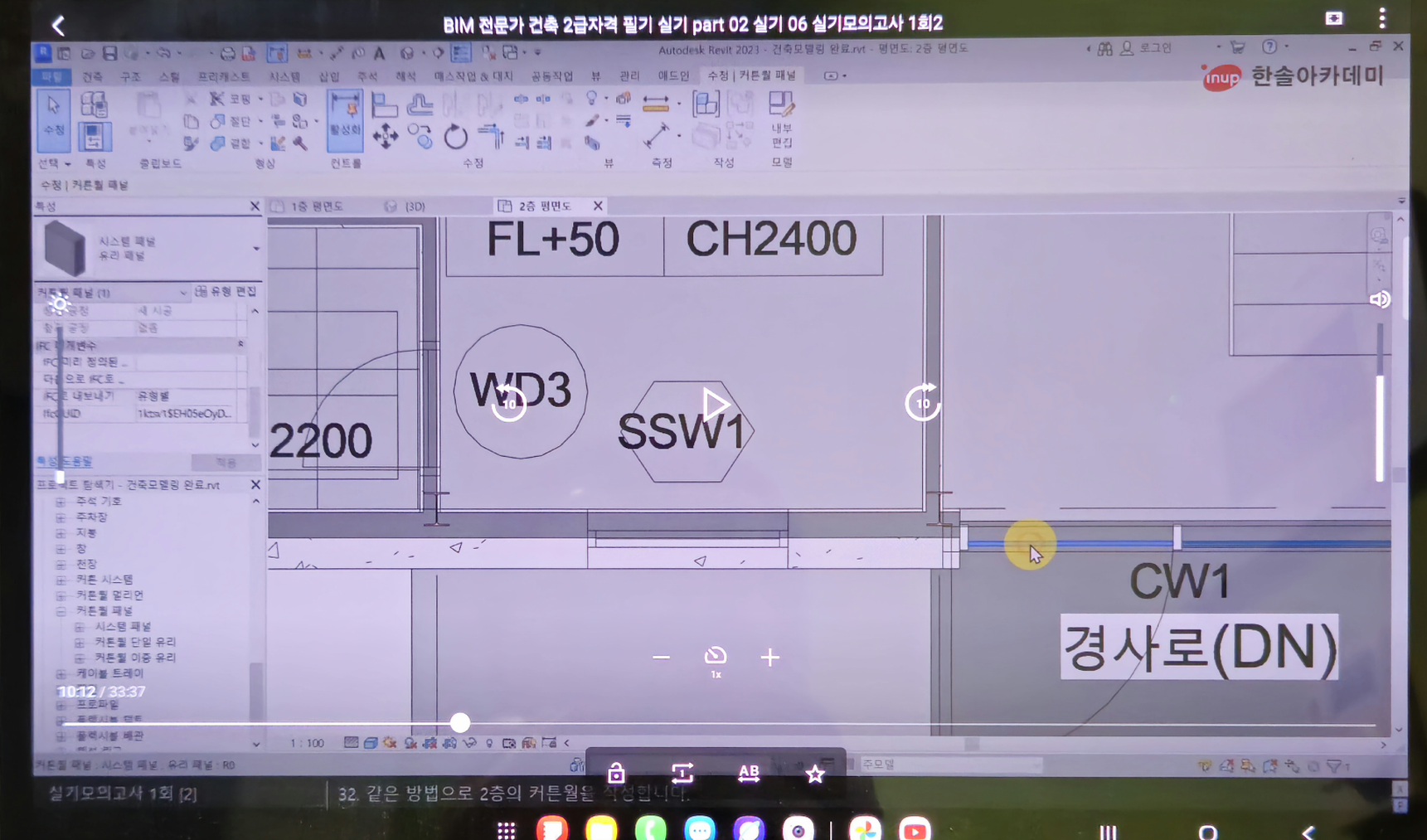Switch to the 1층 평면도 view tab

click(316, 206)
